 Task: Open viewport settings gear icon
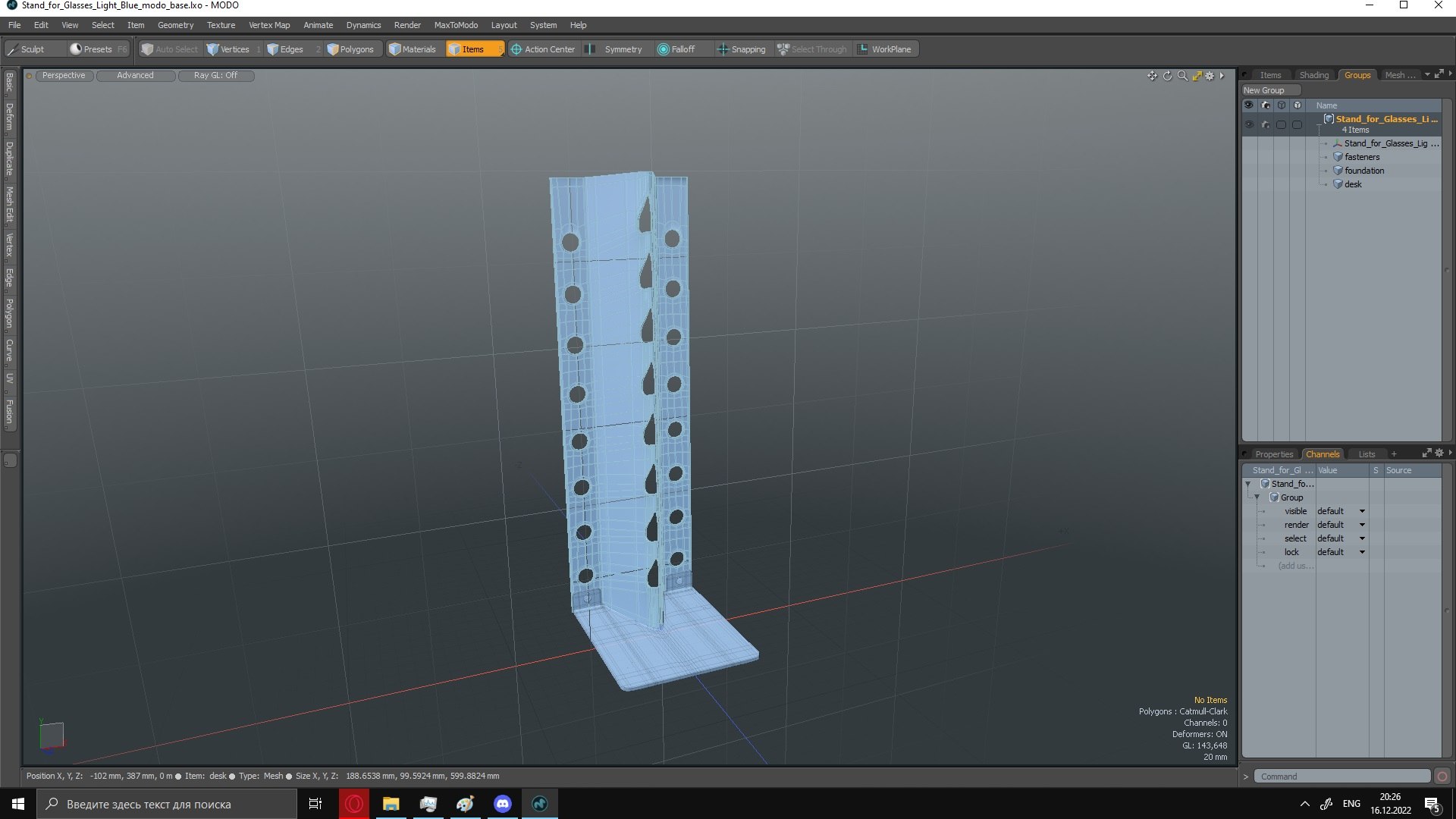point(1210,76)
